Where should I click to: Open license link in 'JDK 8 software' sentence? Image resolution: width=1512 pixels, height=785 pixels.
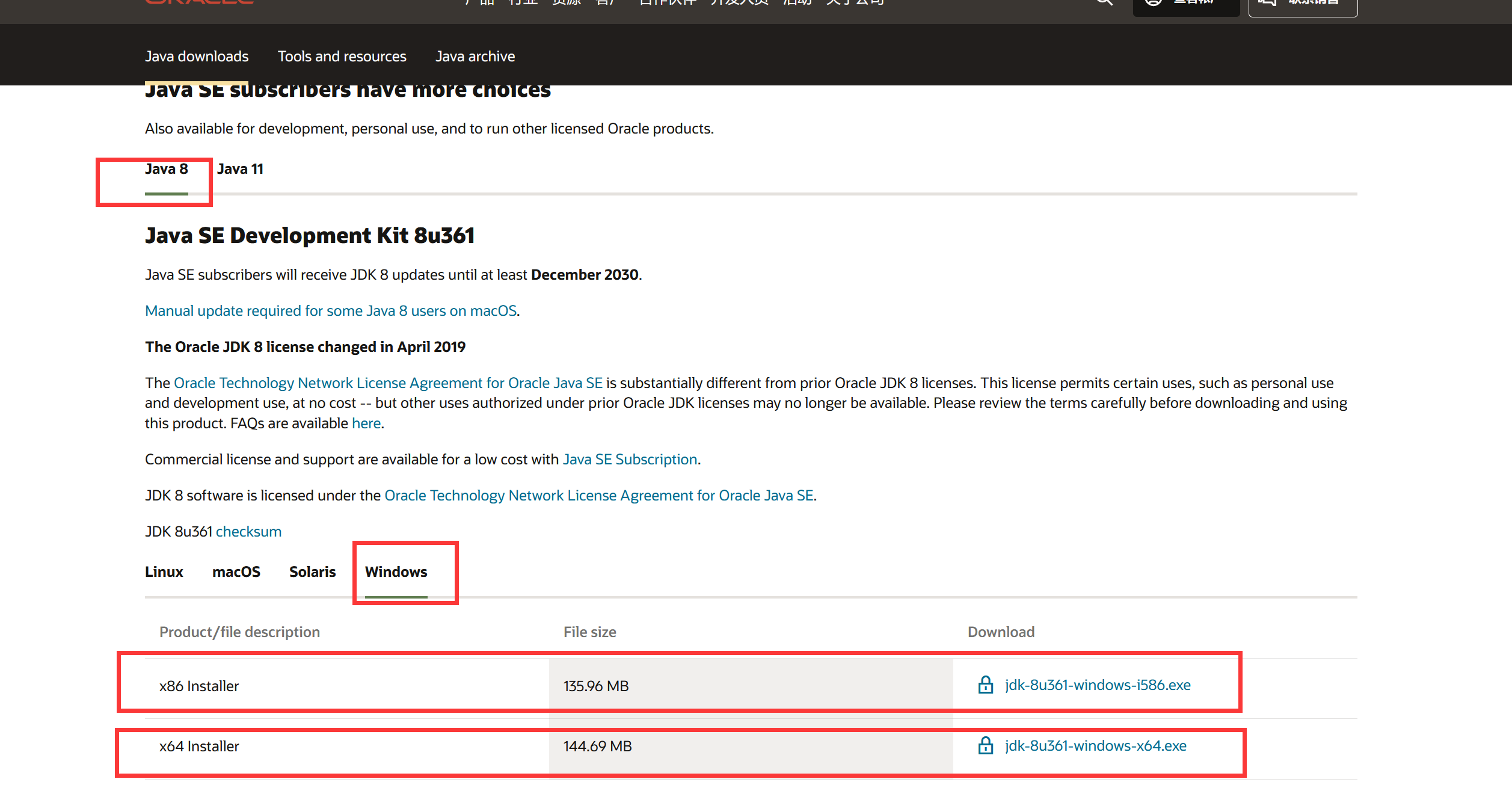(598, 496)
